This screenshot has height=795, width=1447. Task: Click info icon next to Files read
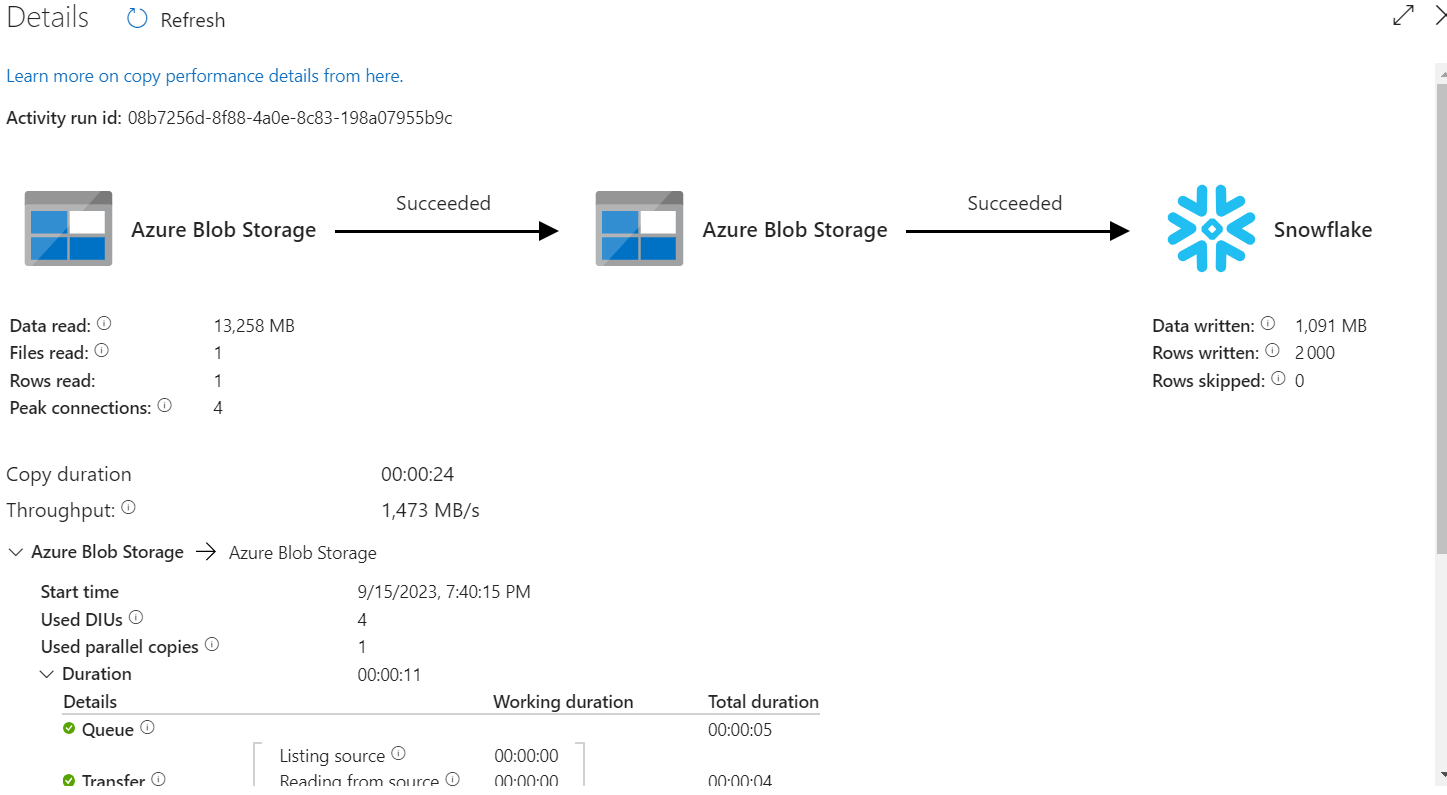click(101, 352)
